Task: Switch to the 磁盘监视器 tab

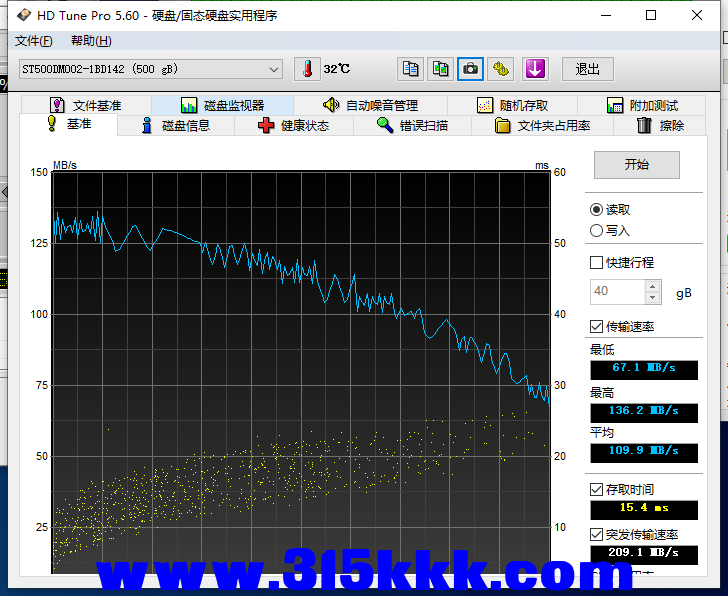Action: 222,105
